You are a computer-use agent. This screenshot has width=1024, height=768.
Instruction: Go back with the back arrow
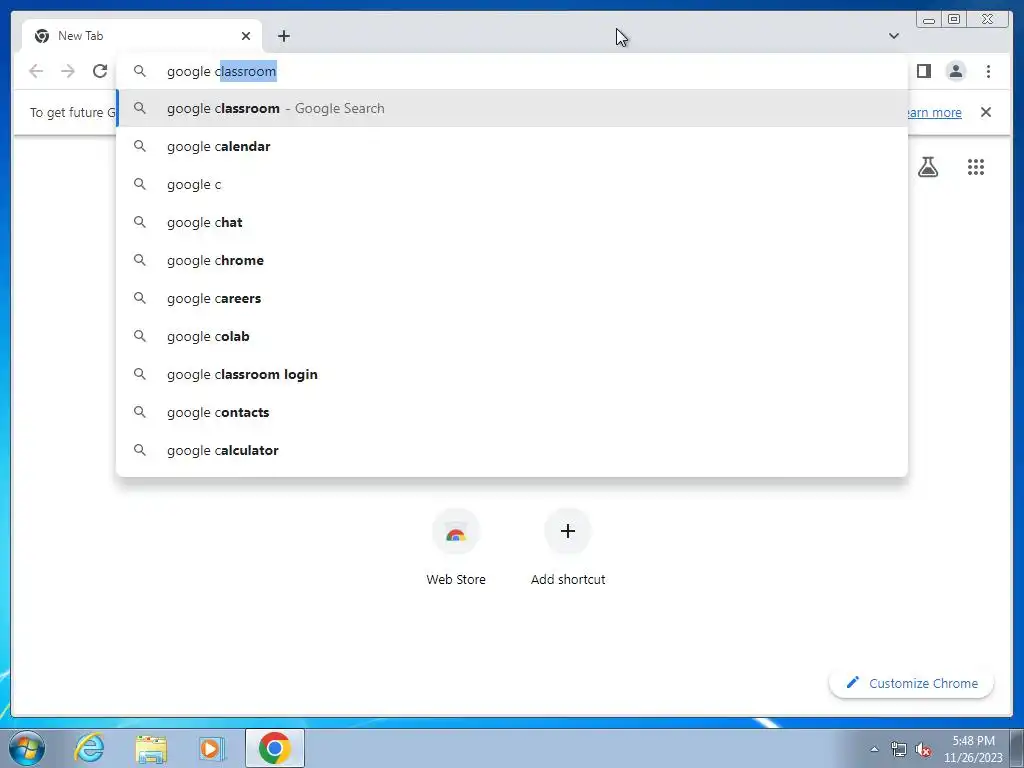[x=36, y=71]
